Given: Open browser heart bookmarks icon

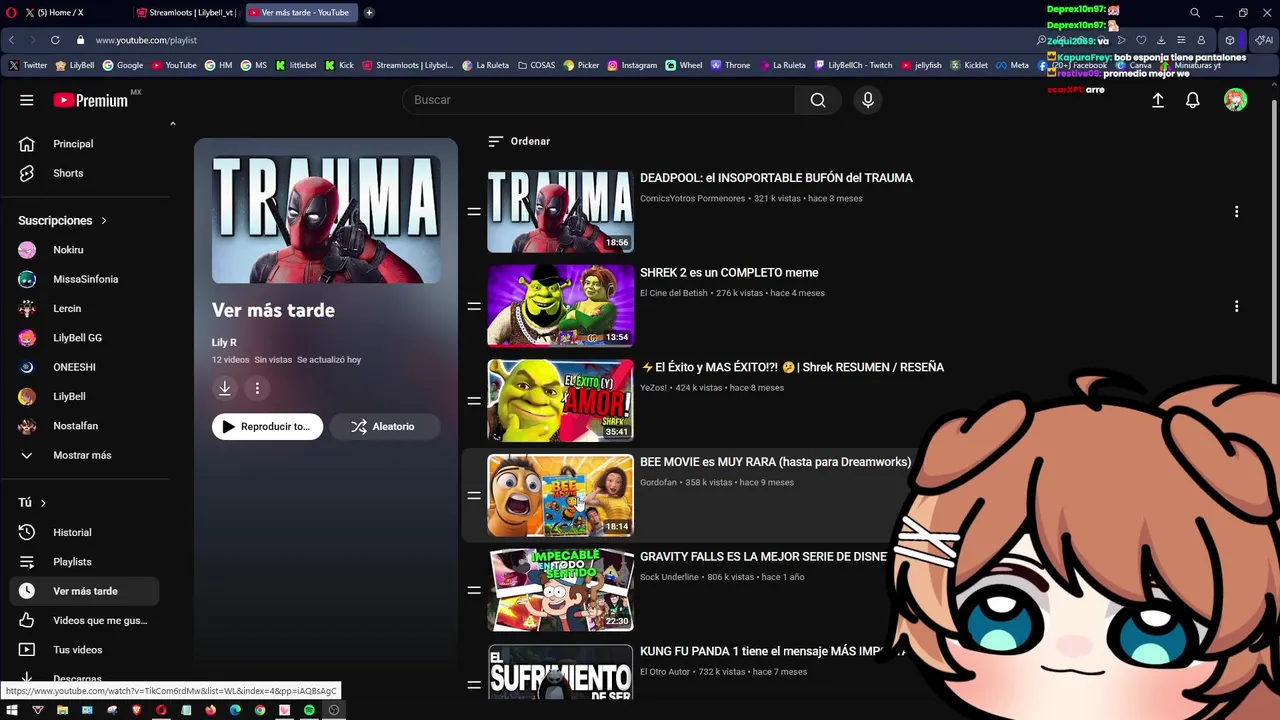Looking at the screenshot, I should [x=1141, y=40].
